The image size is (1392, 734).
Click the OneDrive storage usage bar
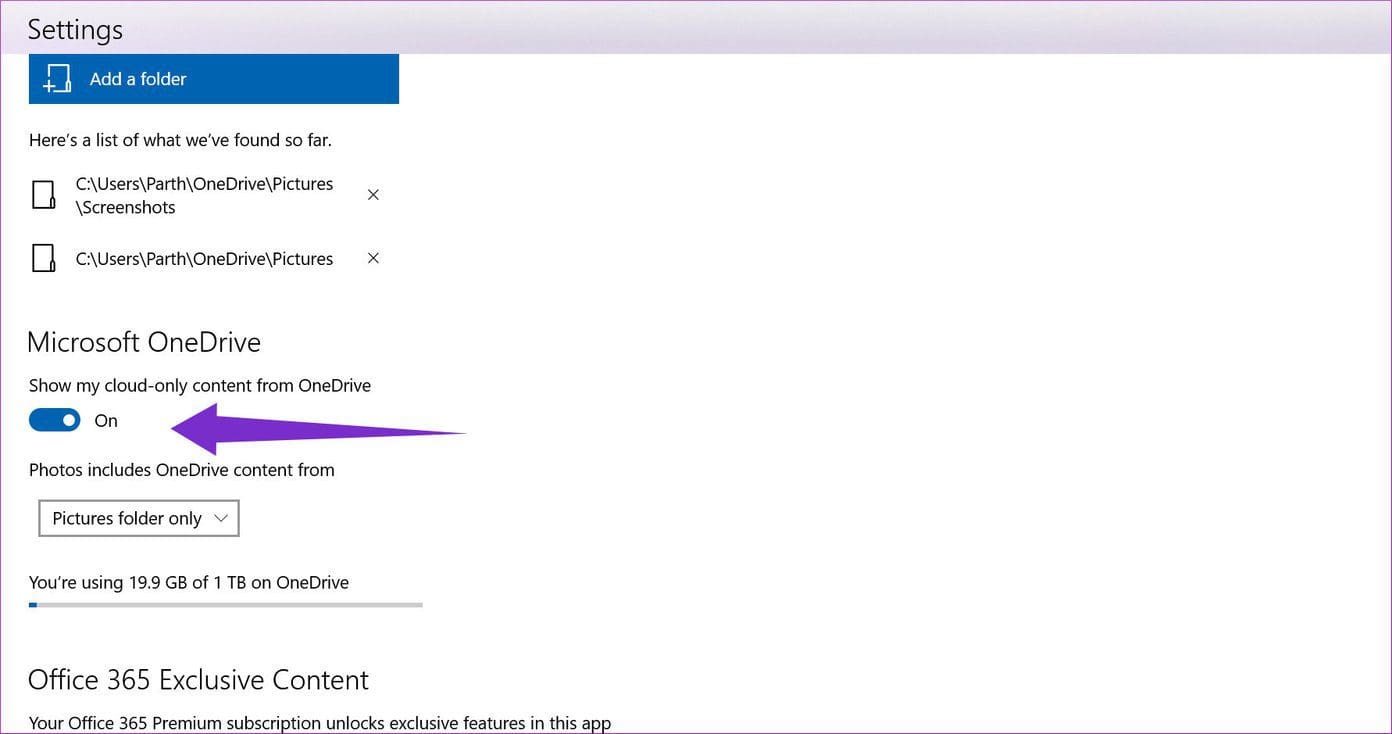coord(226,605)
